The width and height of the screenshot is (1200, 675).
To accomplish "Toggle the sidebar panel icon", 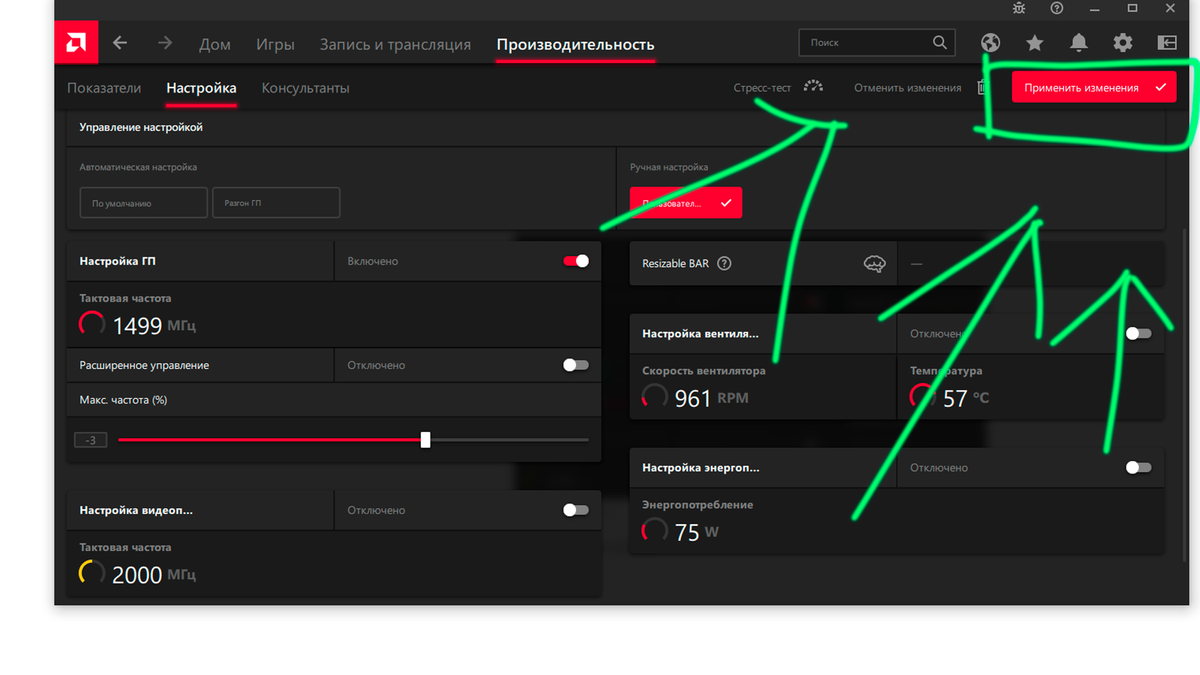I will [x=1167, y=43].
